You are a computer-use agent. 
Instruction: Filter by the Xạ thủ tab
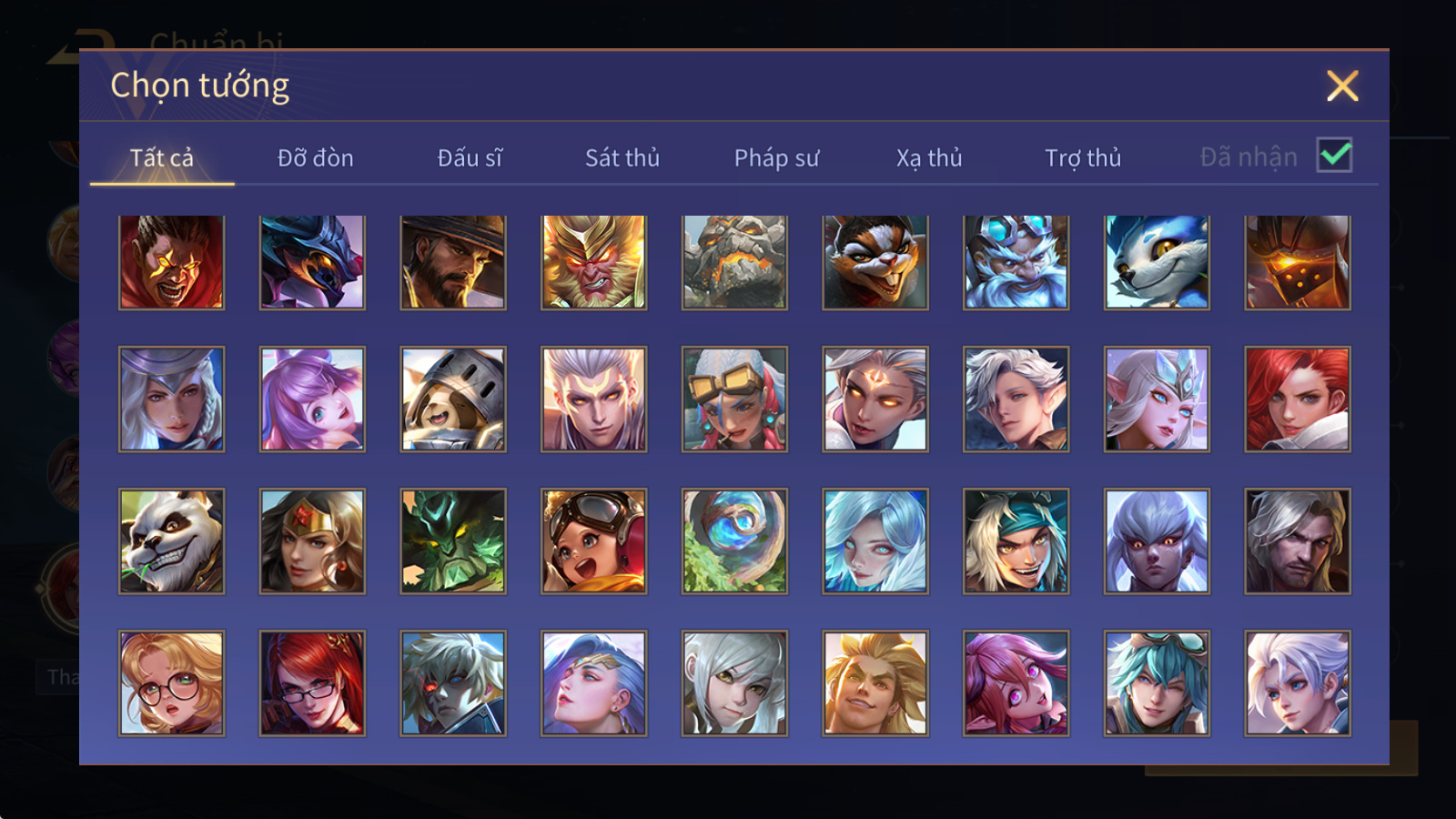pyautogui.click(x=929, y=158)
